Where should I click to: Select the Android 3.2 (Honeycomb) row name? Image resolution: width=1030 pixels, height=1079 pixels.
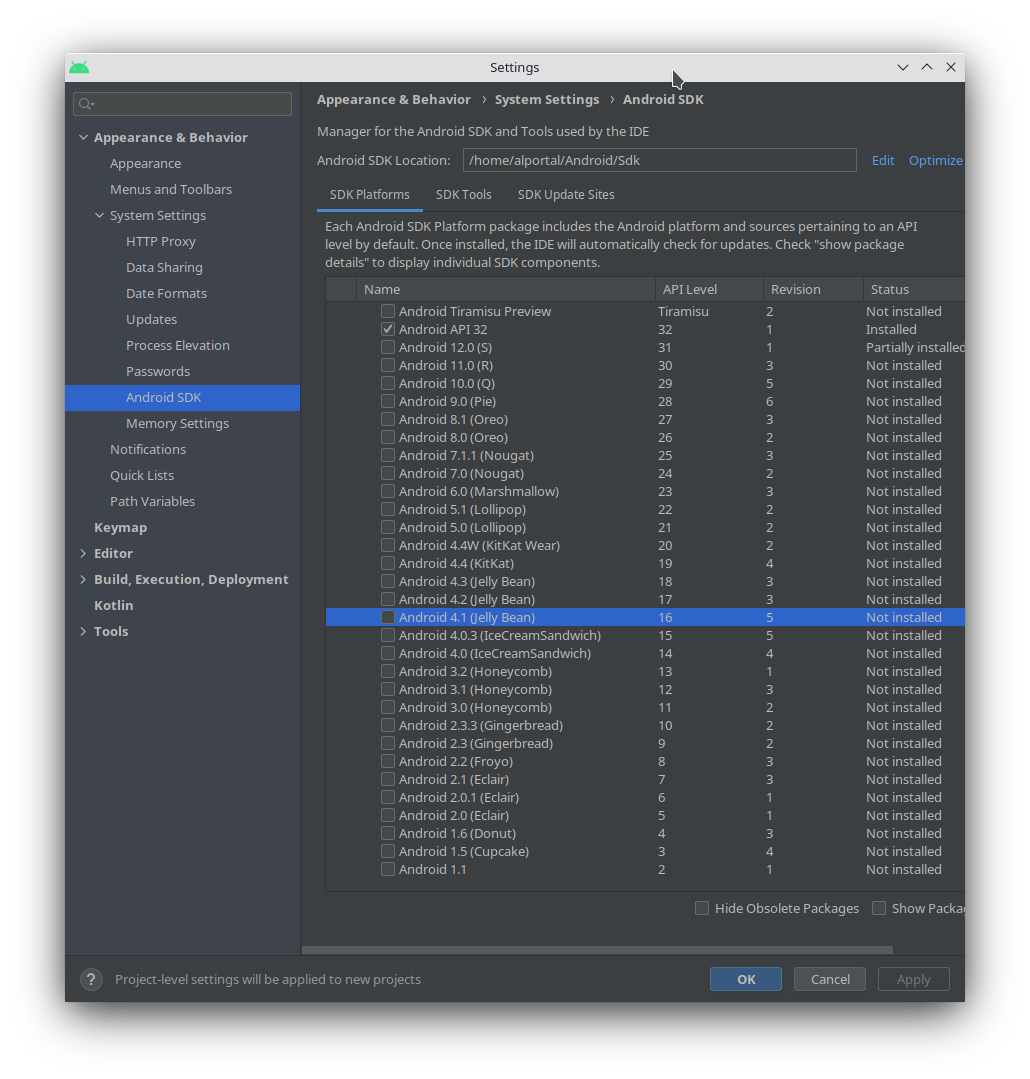[475, 672]
